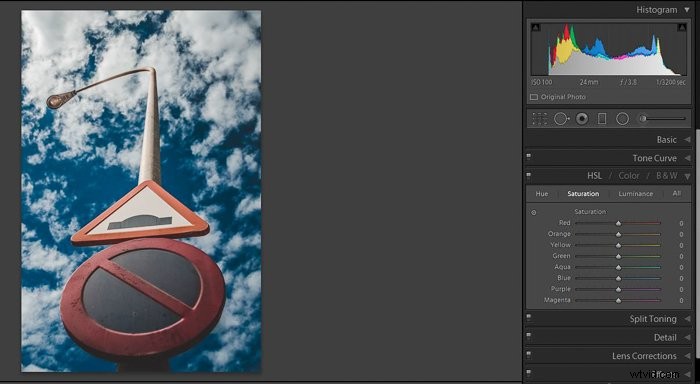Switch panel mode to B&W
The image size is (700, 384).
click(x=667, y=176)
